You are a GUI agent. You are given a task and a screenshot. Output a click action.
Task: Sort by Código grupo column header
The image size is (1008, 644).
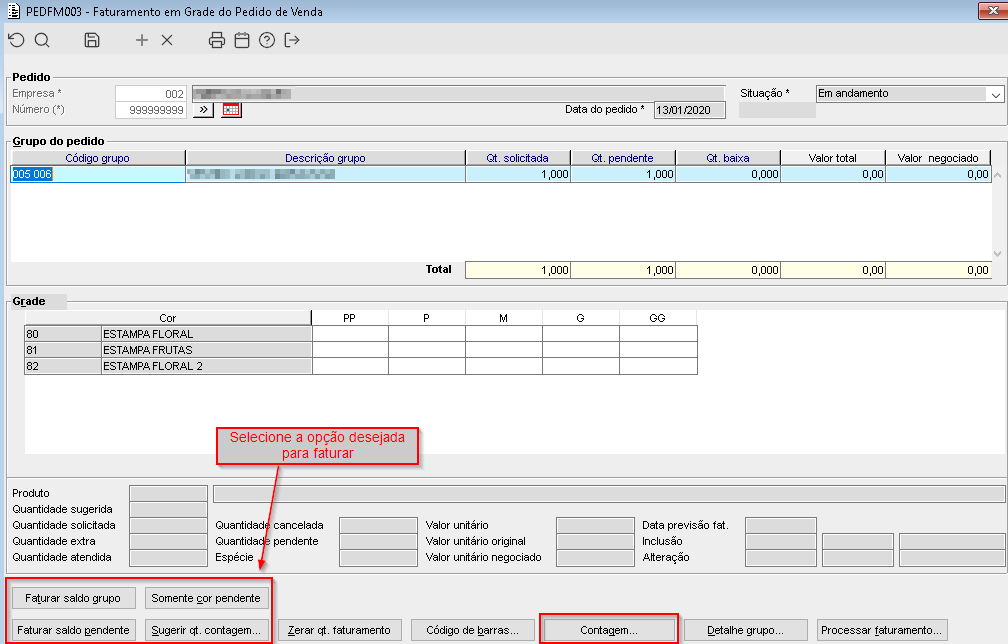[x=98, y=158]
